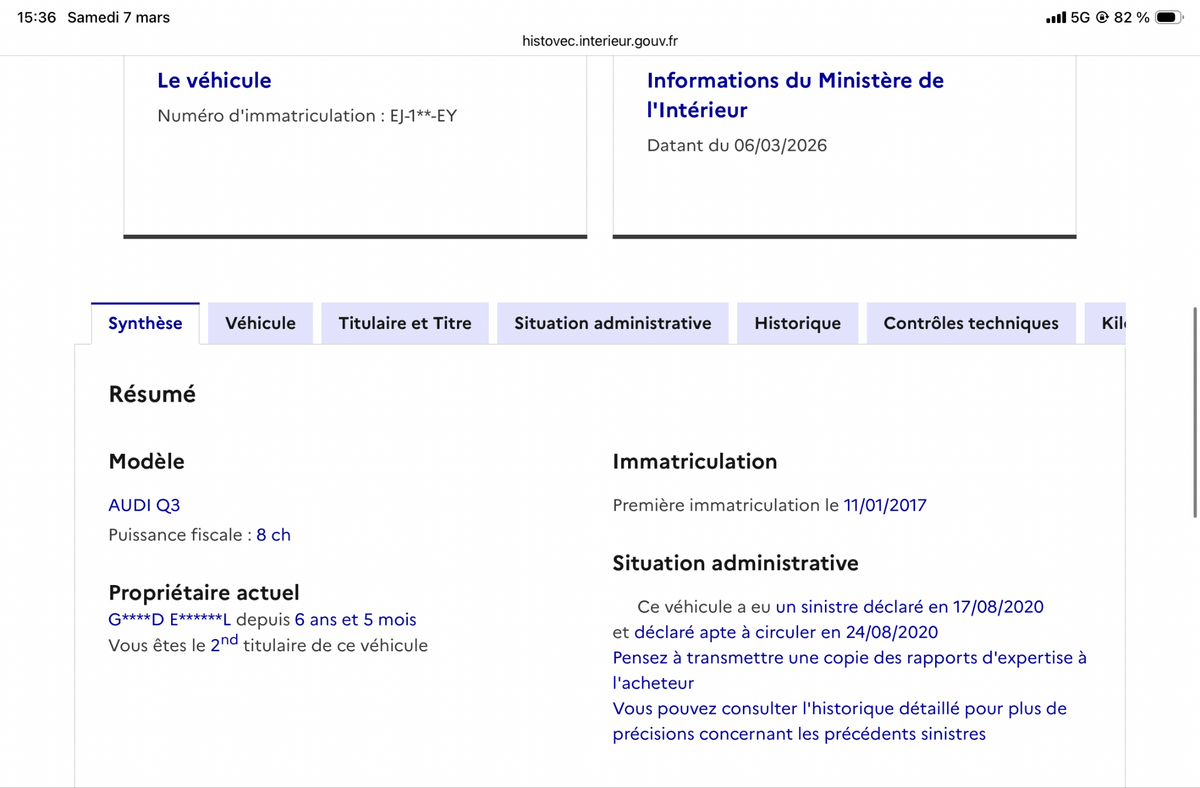Click déclaré apte à circuler en 24/08/2020
This screenshot has height=788, width=1200.
pyautogui.click(x=786, y=632)
